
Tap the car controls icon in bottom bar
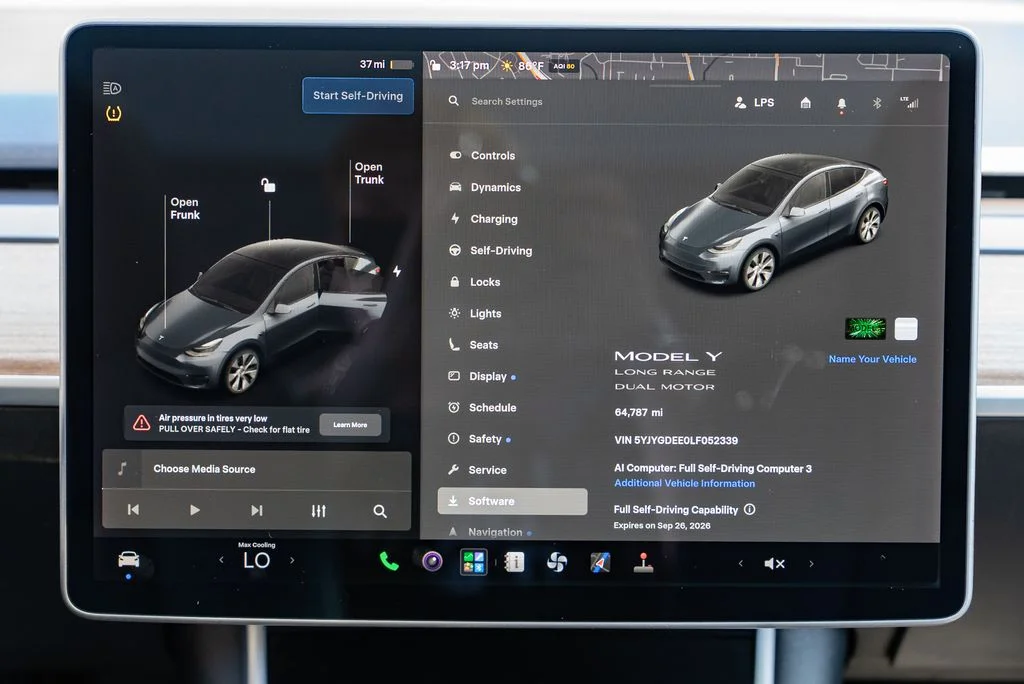coord(129,559)
